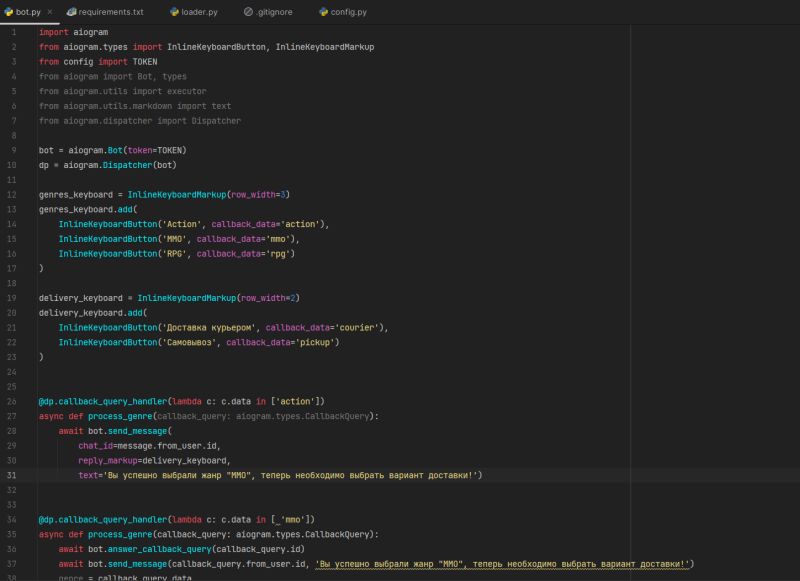The width and height of the screenshot is (800, 581).
Task: Click 'InlineKeyboardButton, InlineKeyboardMarkup' import on line 2
Action: click(x=270, y=47)
